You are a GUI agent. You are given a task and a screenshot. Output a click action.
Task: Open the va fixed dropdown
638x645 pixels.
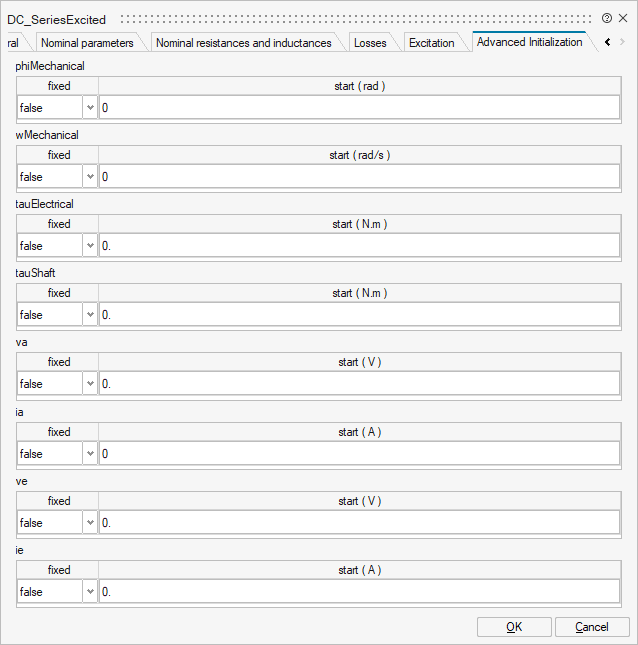(x=90, y=384)
